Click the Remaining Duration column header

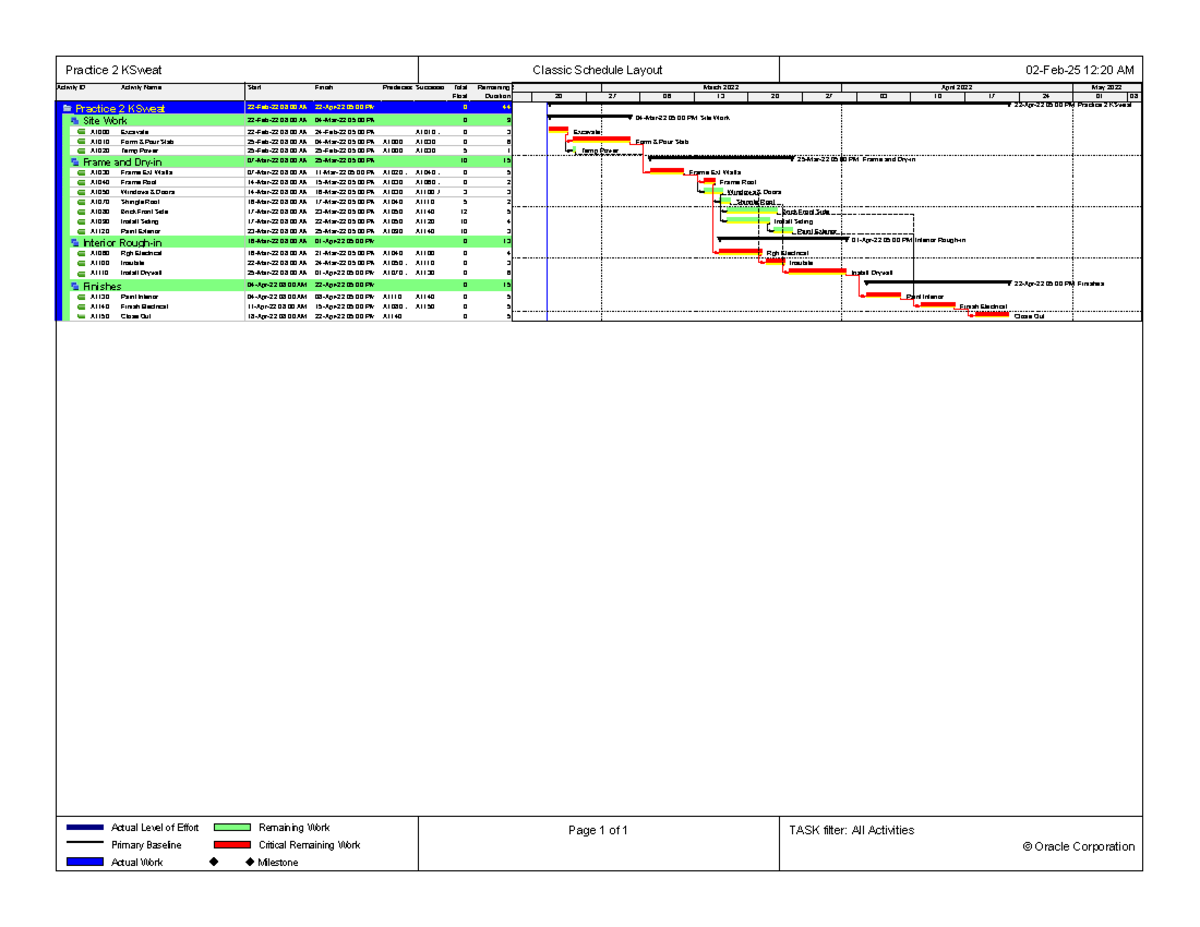[494, 92]
